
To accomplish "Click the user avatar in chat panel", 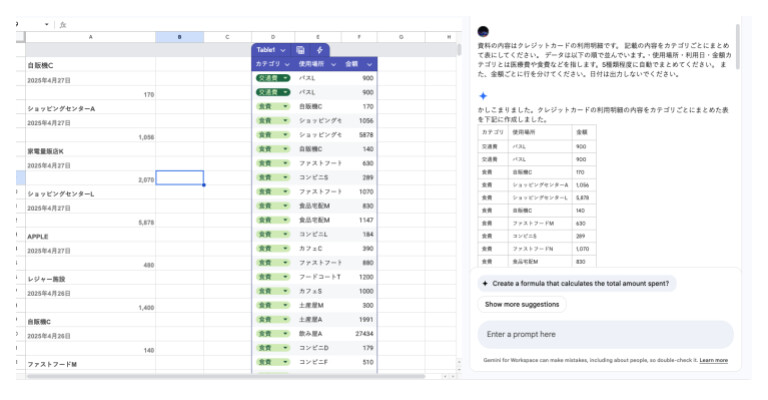I will click(x=483, y=32).
